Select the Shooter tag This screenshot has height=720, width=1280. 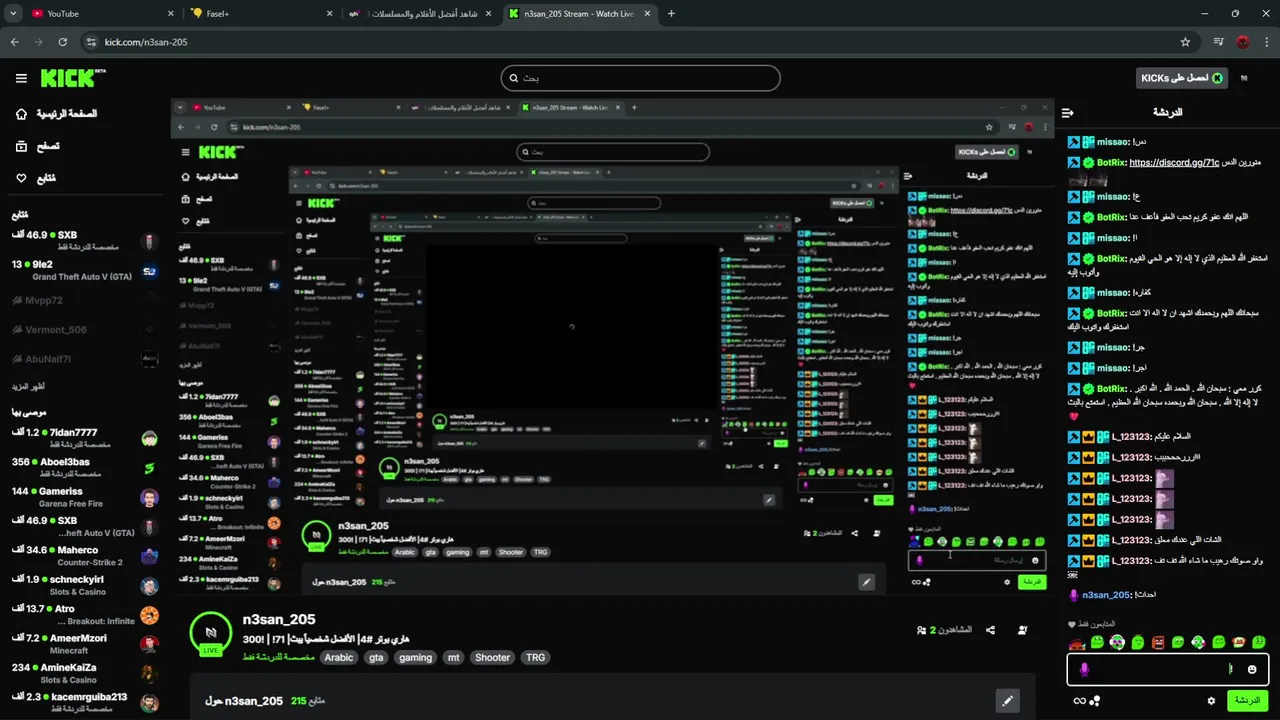[492, 658]
